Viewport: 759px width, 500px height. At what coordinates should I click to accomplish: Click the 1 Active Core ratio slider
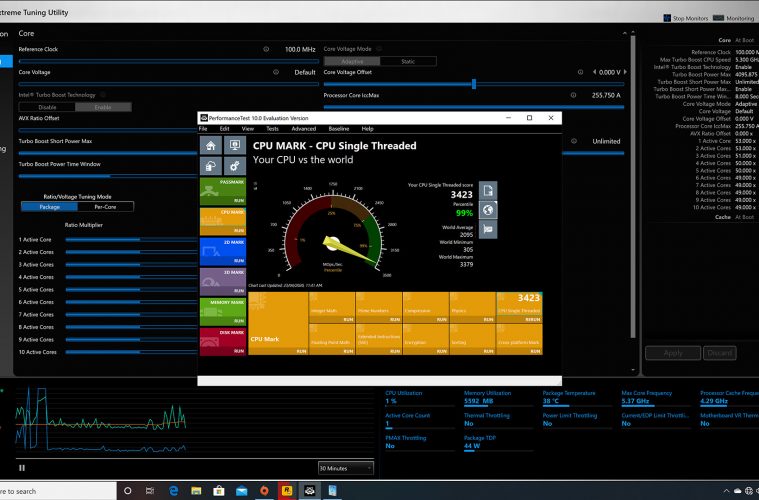point(131,240)
